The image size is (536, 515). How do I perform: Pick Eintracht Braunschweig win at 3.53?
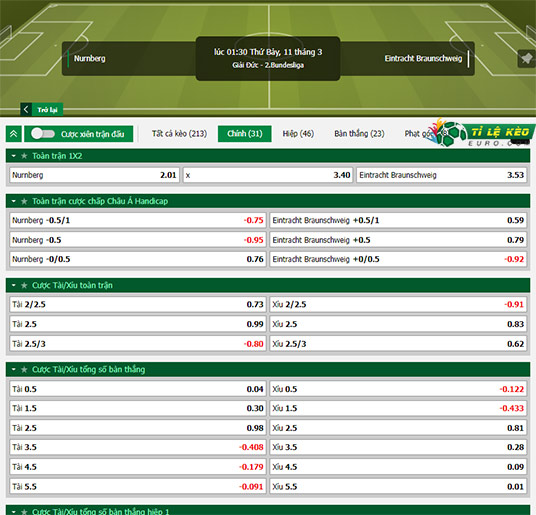pyautogui.click(x=441, y=175)
